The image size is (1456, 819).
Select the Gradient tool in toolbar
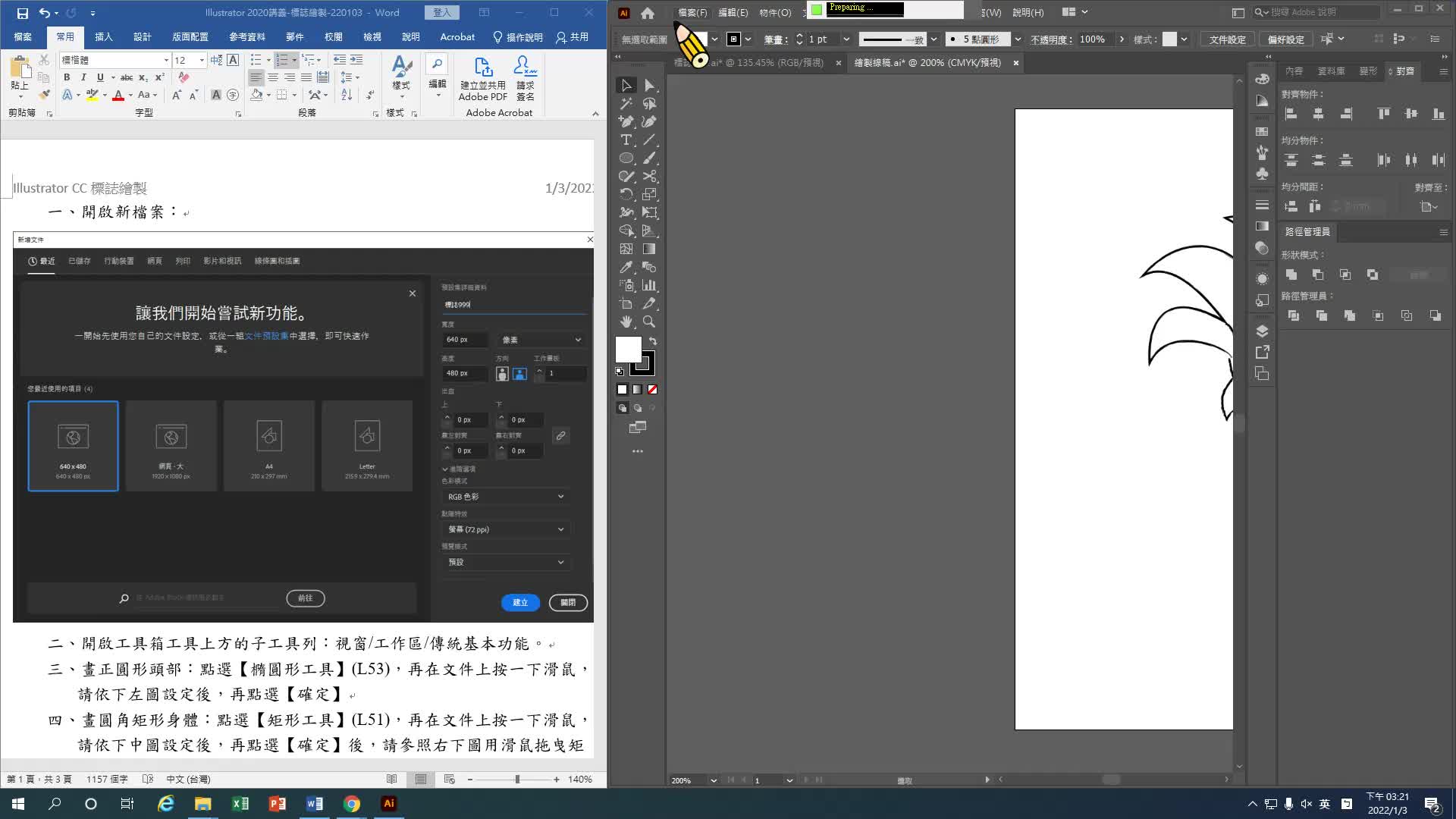tap(649, 249)
